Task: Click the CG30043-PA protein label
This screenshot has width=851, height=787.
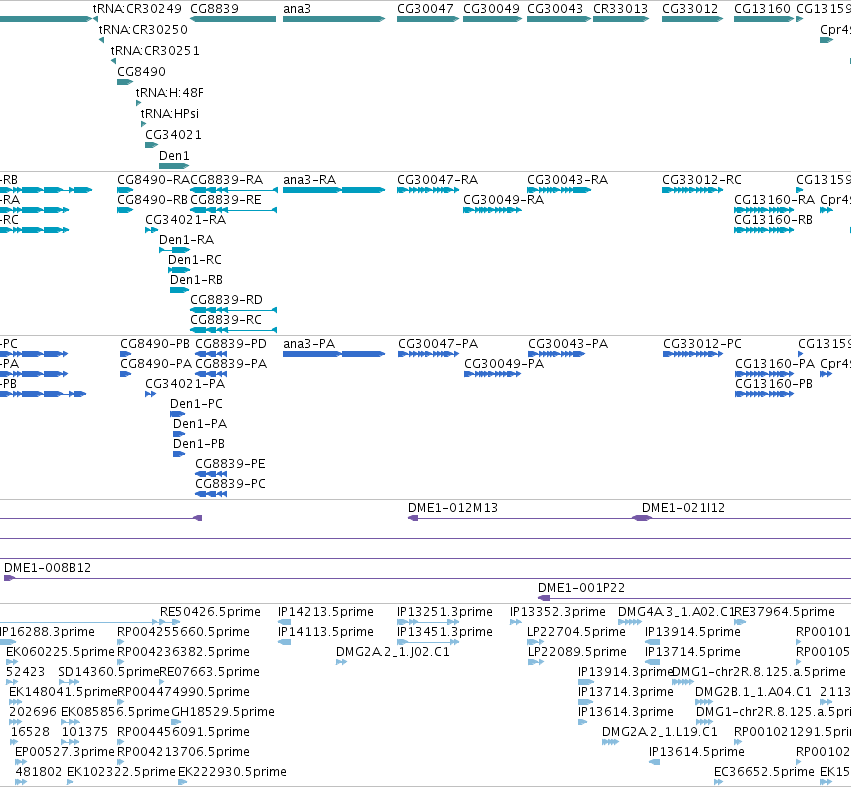Action: [x=568, y=344]
